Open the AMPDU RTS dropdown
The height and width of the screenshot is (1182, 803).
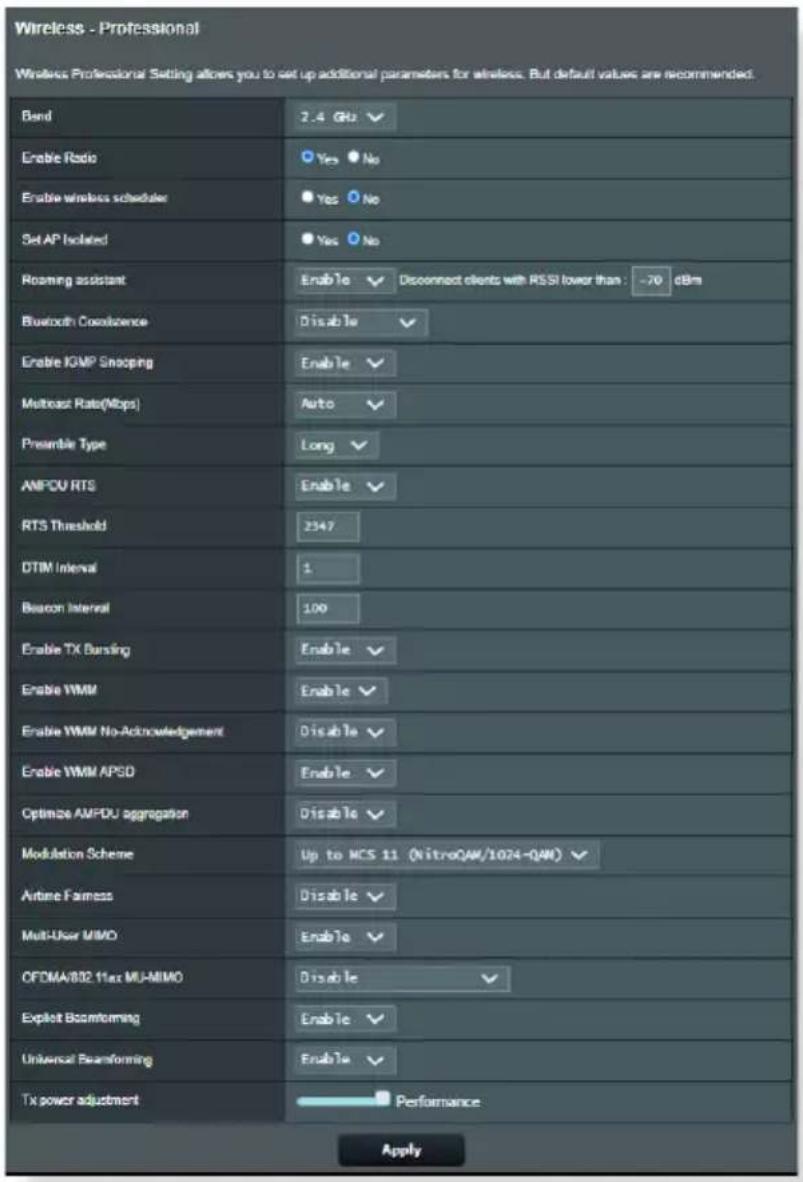pos(344,486)
